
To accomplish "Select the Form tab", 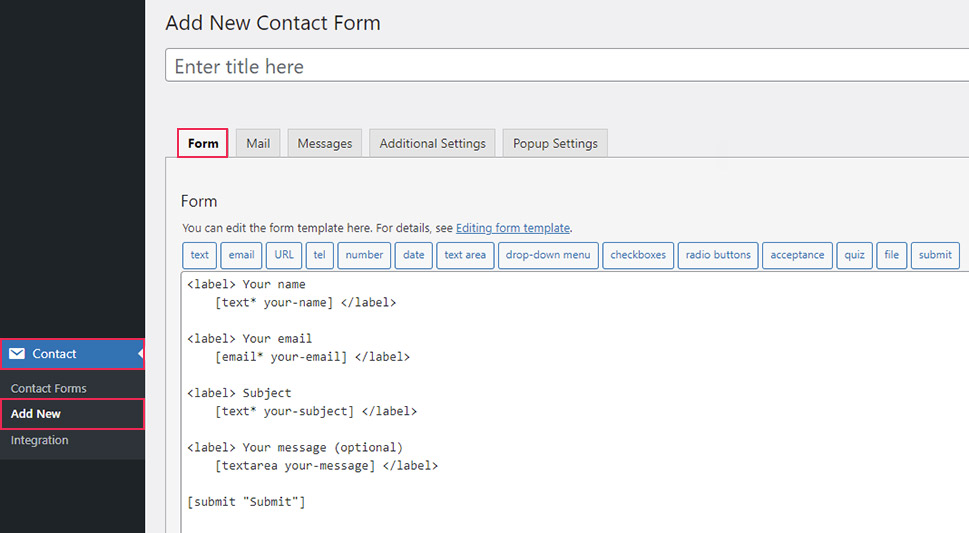I will 203,143.
